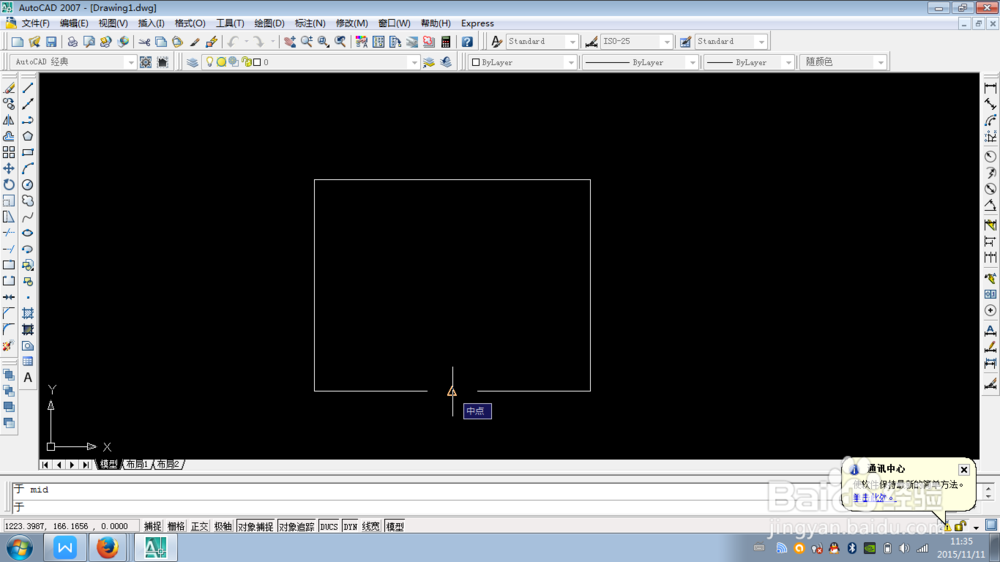1000x562 pixels.
Task: Open the Windows Start button
Action: point(20,548)
